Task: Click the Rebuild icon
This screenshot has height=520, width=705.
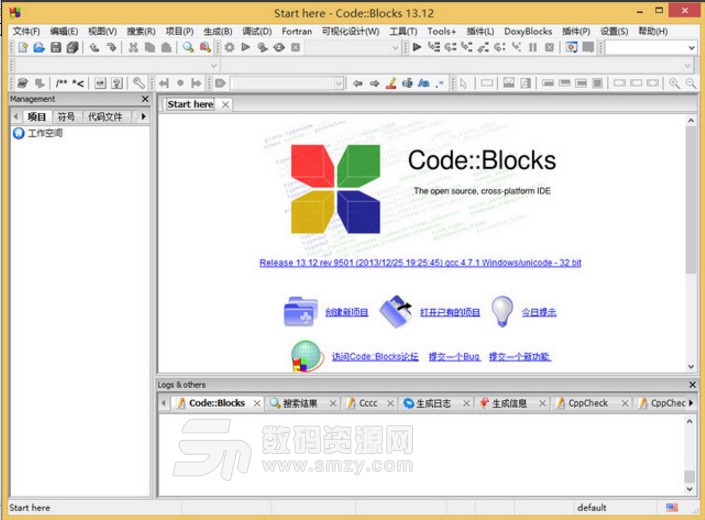Action: tap(279, 47)
